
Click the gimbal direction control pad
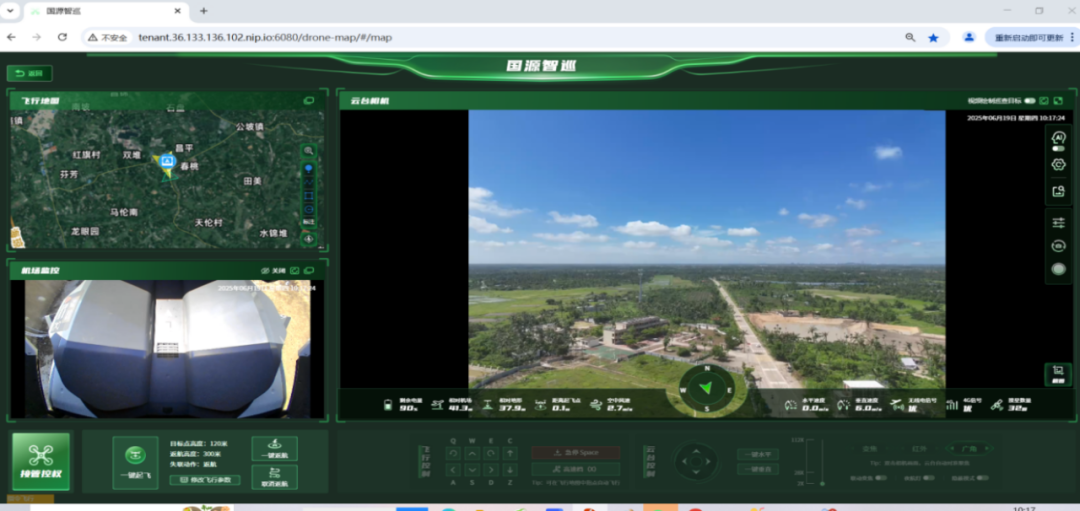point(694,461)
